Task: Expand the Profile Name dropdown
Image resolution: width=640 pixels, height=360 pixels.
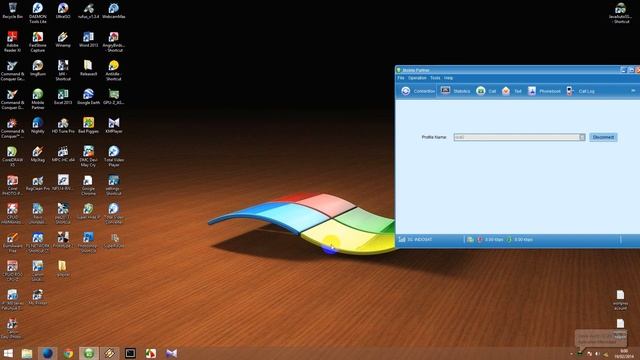Action: click(x=582, y=137)
